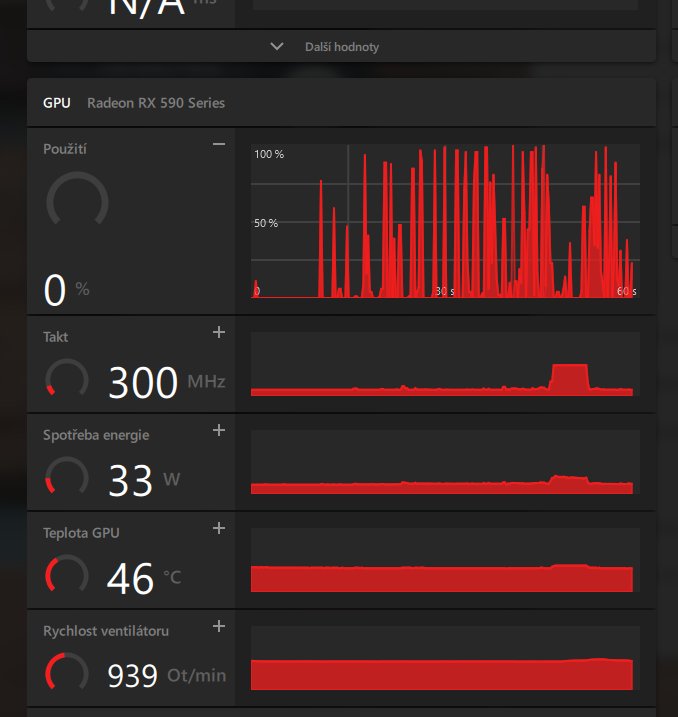Image resolution: width=678 pixels, height=717 pixels.
Task: Select the GPU Radeon RX 590 Series header
Action: pos(134,103)
